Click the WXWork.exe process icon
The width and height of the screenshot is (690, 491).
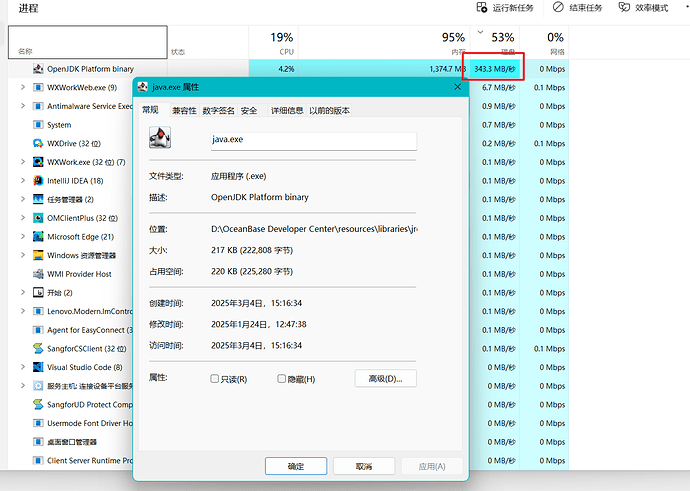(38, 162)
